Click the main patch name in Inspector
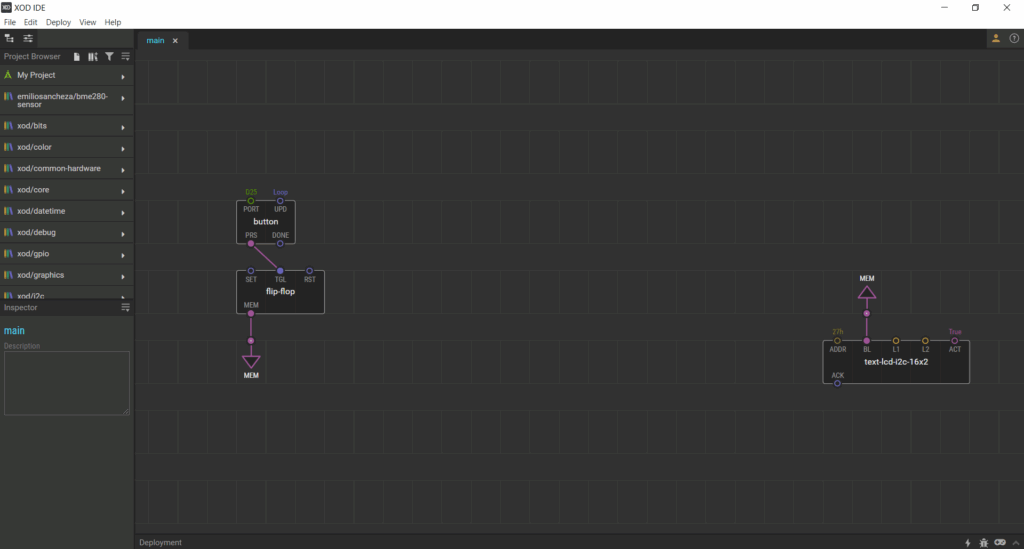The height and width of the screenshot is (549, 1024). 14,331
